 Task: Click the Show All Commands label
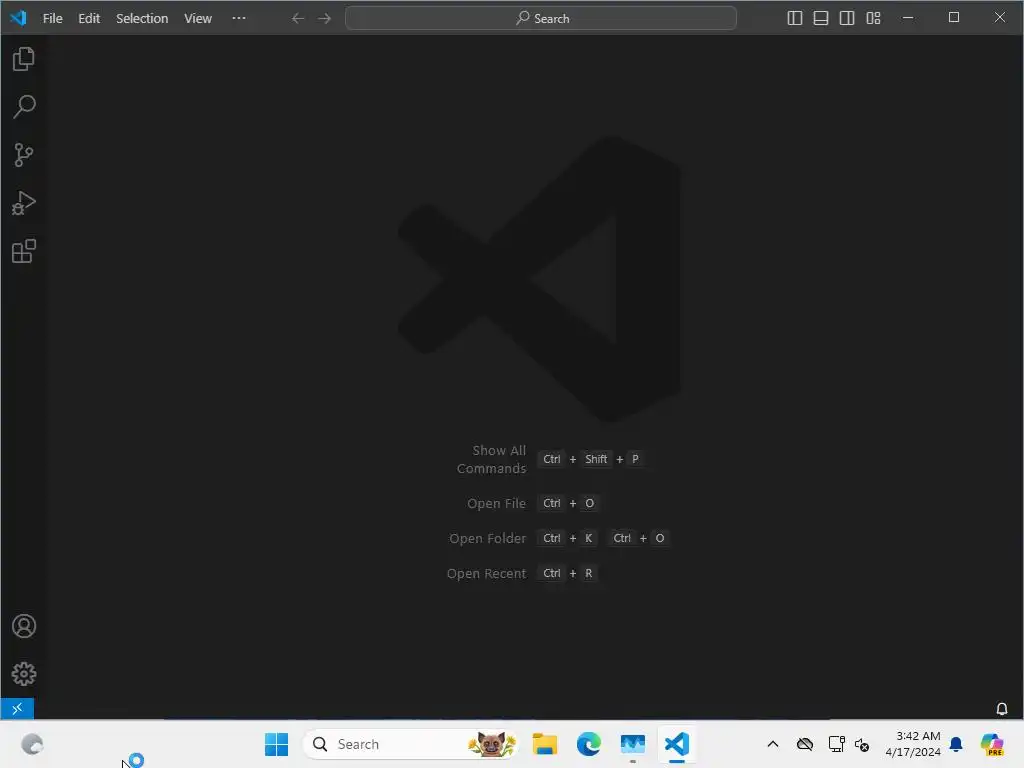pos(491,459)
